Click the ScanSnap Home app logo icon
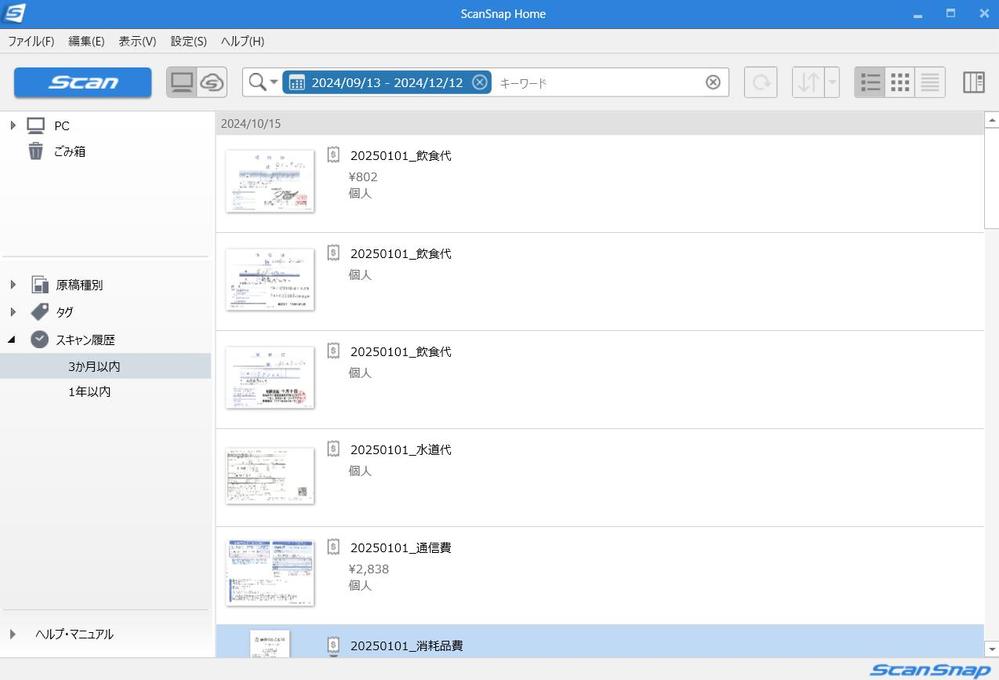999x680 pixels. pos(14,13)
